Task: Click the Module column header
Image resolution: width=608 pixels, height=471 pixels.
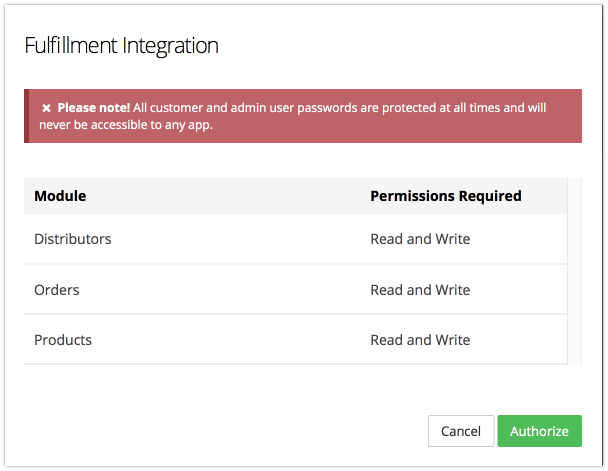Action: [x=60, y=196]
